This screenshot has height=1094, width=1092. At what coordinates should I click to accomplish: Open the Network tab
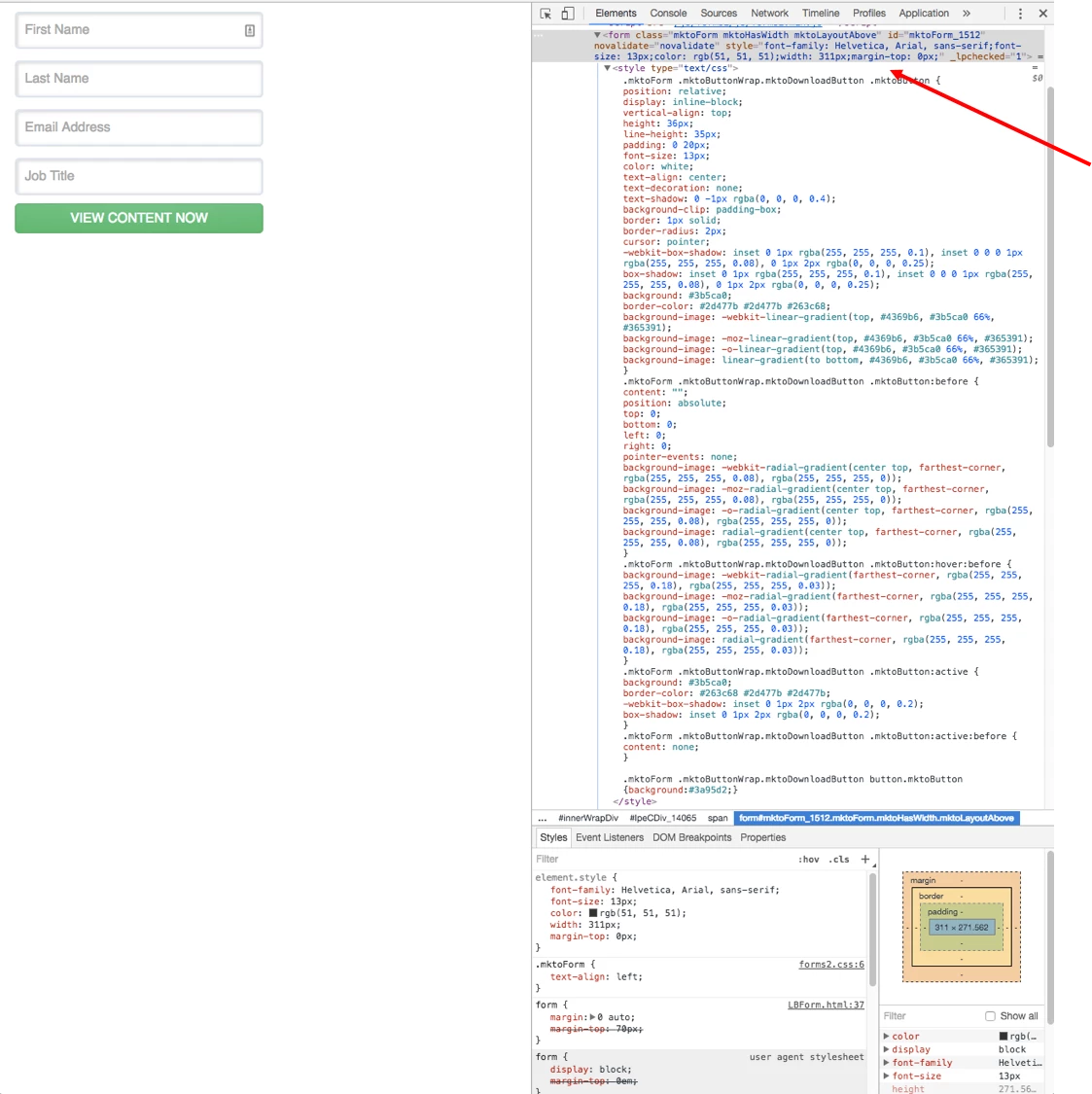(x=769, y=14)
